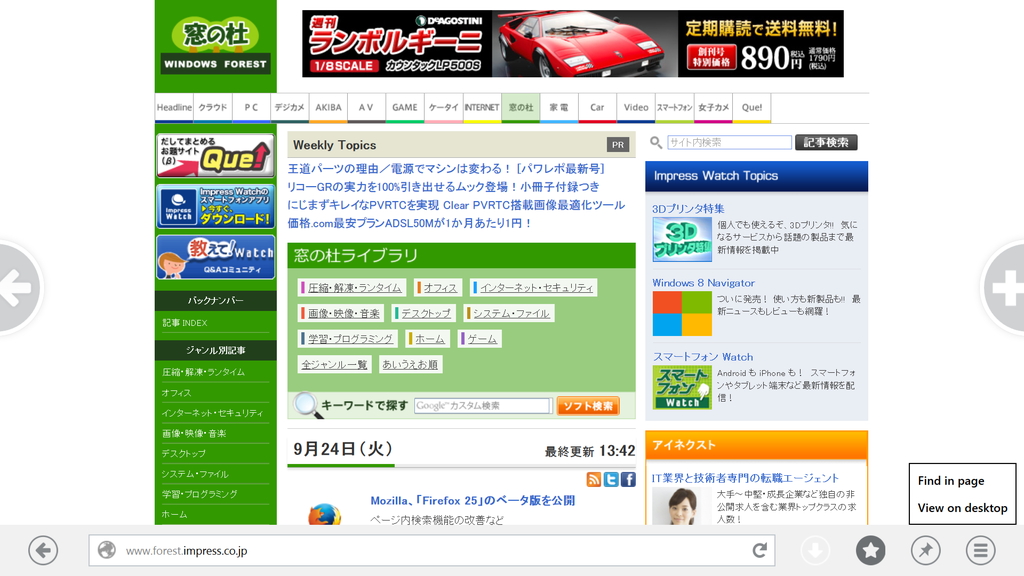Open Impress Watch app download banner
This screenshot has height=576, width=1024.
[x=215, y=206]
